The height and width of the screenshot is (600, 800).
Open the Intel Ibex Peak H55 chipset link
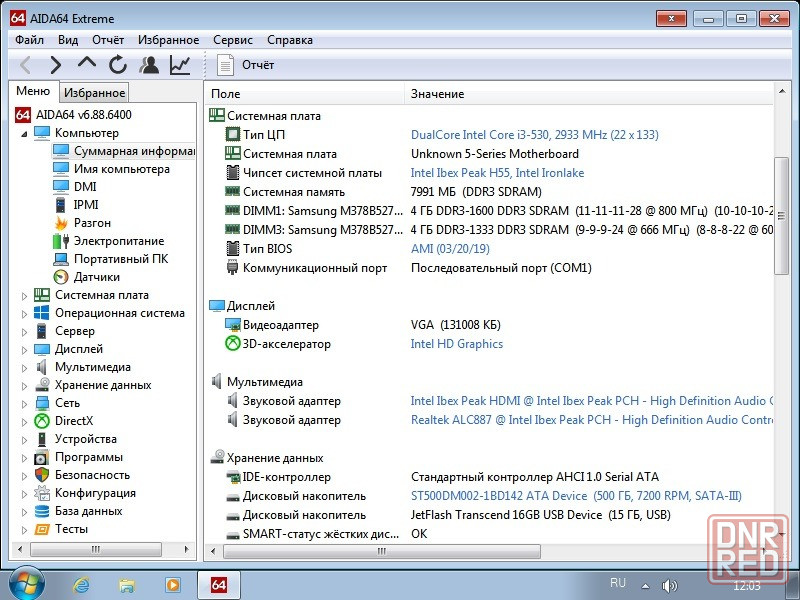click(x=497, y=173)
